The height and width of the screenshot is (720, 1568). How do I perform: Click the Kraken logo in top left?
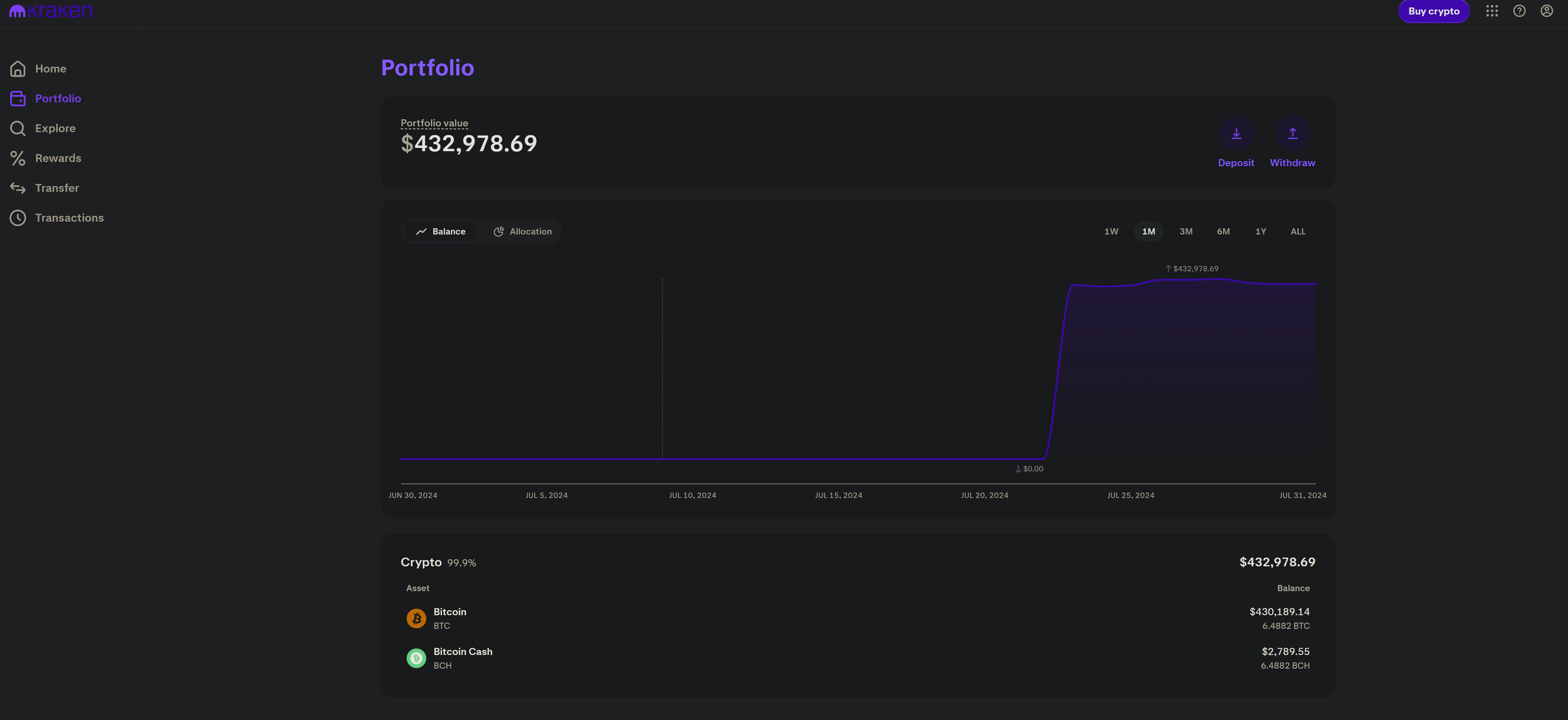(51, 11)
